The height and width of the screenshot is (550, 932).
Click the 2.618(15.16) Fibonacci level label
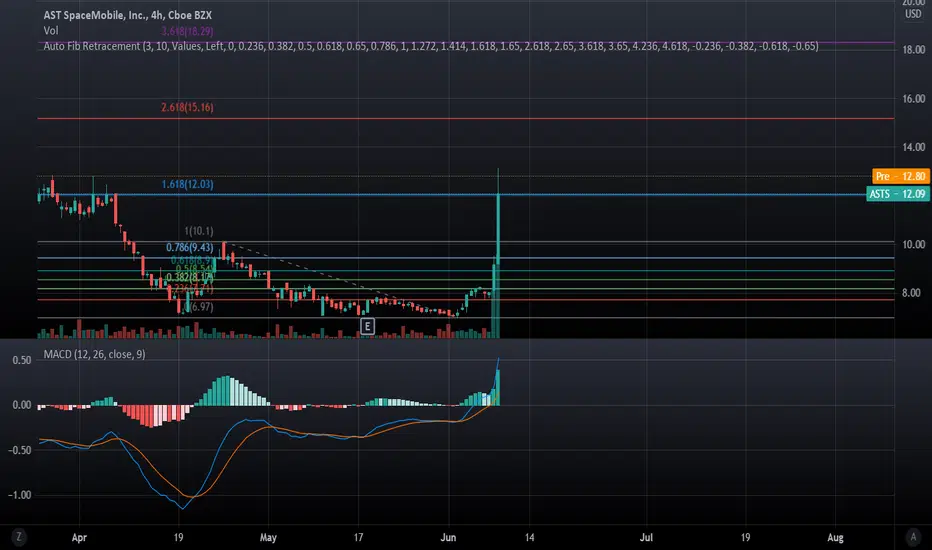(187, 108)
